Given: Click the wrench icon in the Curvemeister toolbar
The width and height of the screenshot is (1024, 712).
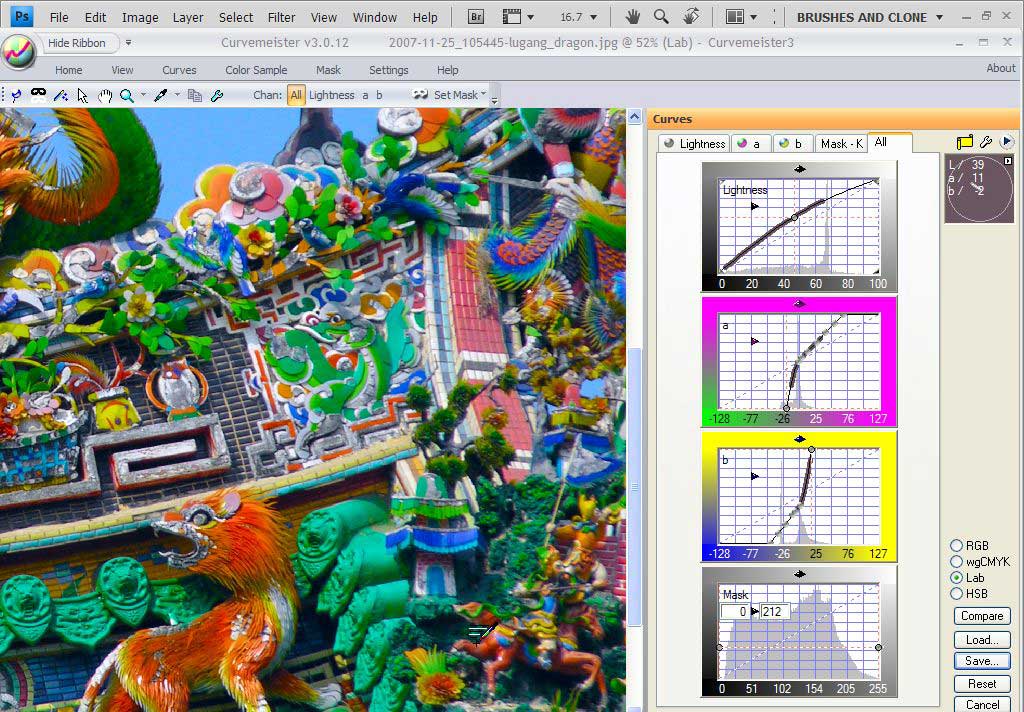Looking at the screenshot, I should coord(217,95).
